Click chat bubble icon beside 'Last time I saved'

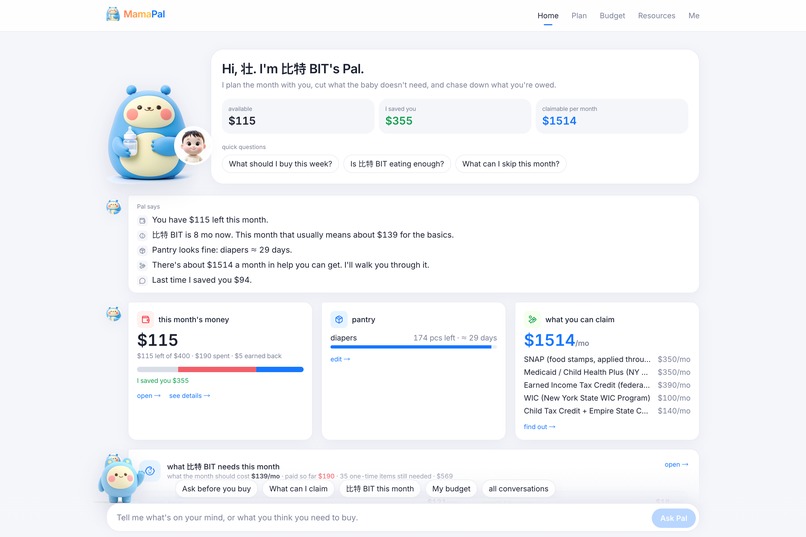click(142, 281)
